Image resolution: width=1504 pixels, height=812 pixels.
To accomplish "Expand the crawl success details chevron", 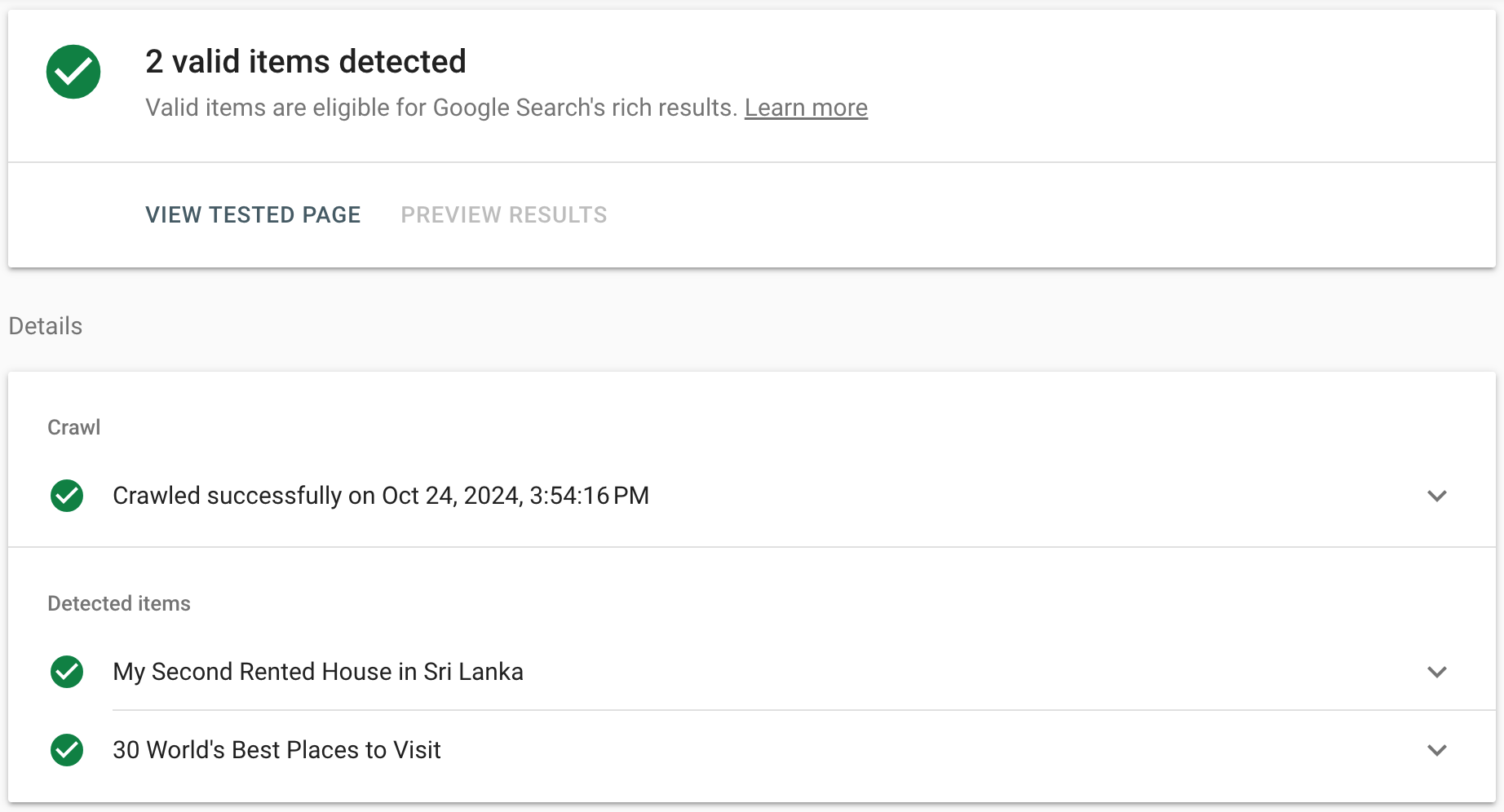I will click(1438, 496).
